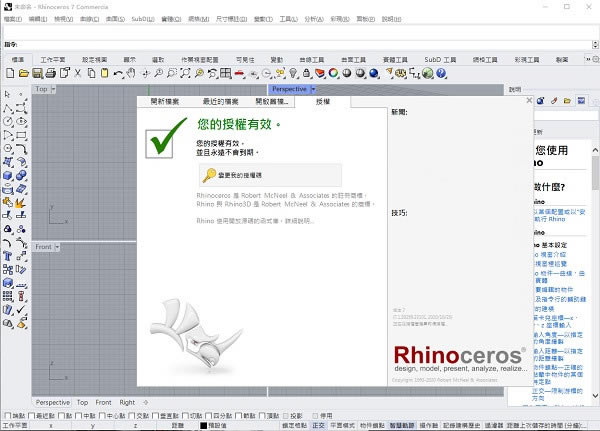Click the 變更我的授權碼 license key button
The width and height of the screenshot is (600, 431).
coord(270,175)
